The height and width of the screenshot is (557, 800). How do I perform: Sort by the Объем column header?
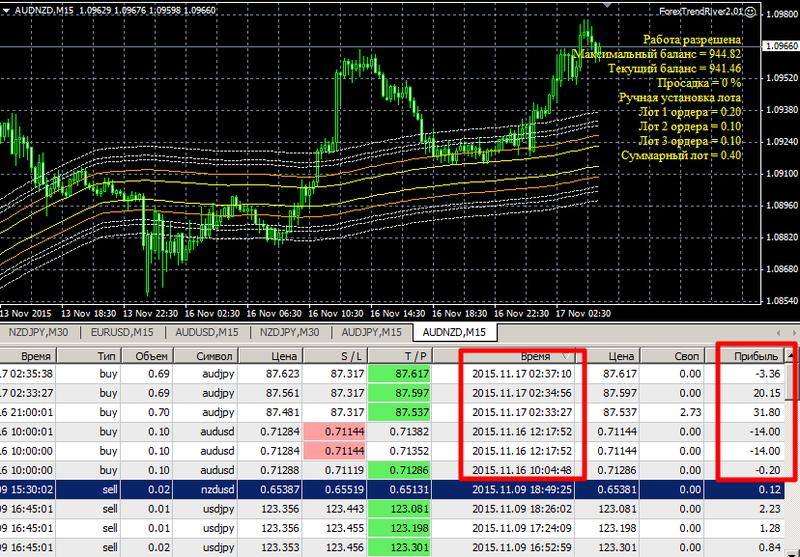152,355
